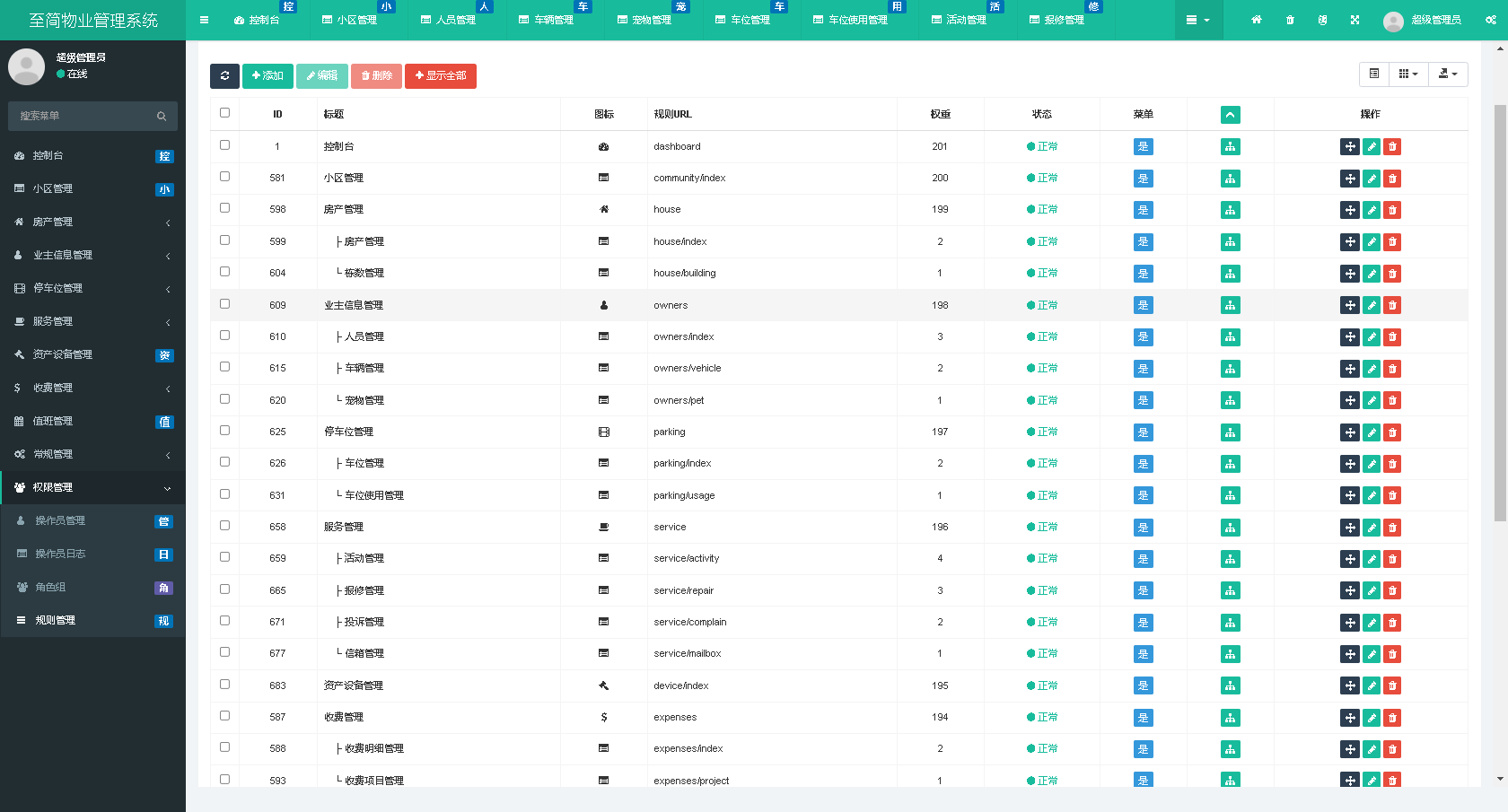Click drag-move handle for owners row
Image resolution: width=1508 pixels, height=812 pixels.
[1350, 305]
